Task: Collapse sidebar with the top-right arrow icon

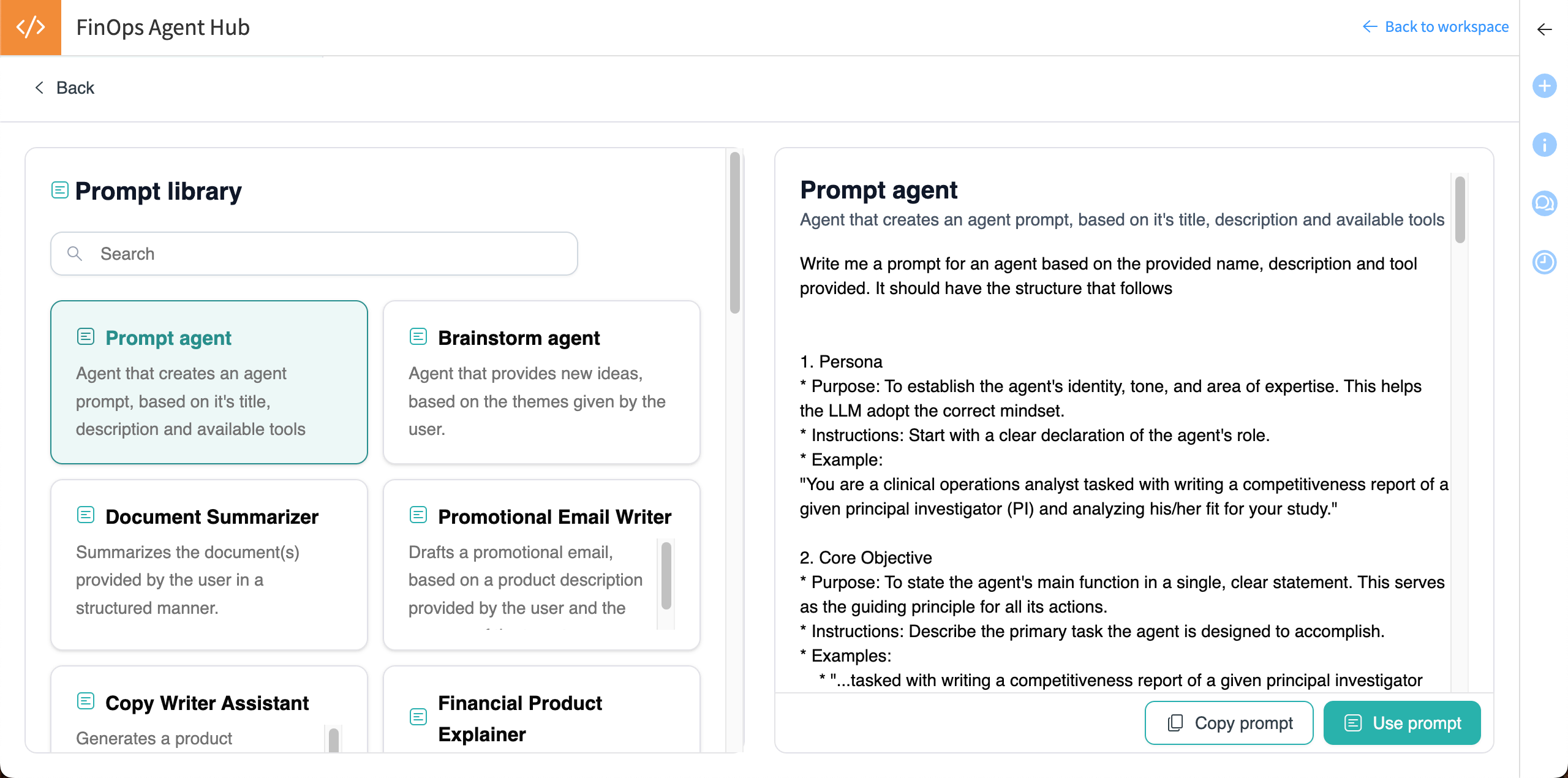Action: [1544, 29]
